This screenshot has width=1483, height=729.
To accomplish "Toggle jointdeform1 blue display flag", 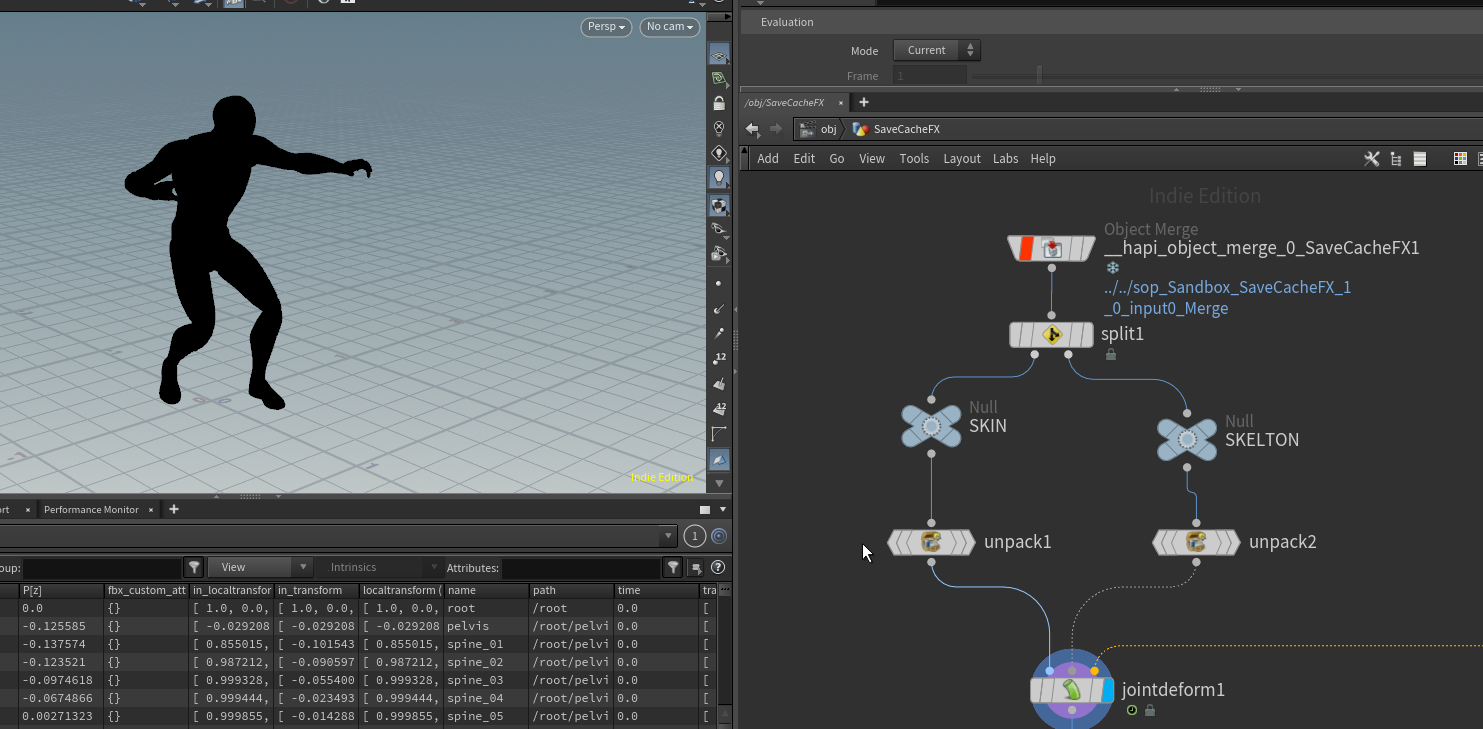I will [x=1107, y=690].
